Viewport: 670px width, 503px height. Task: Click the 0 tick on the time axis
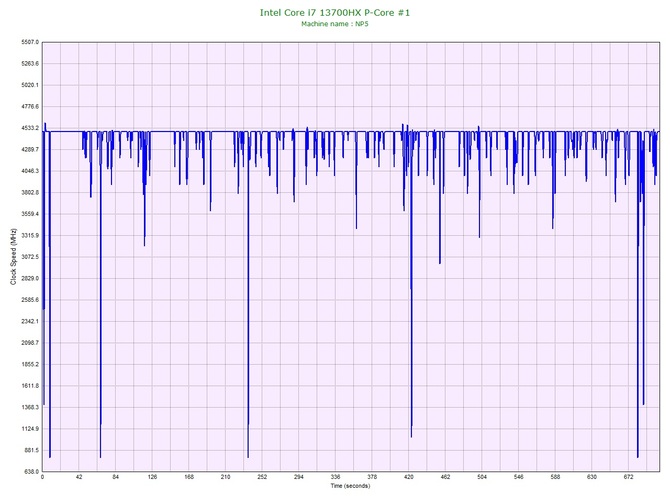42,477
